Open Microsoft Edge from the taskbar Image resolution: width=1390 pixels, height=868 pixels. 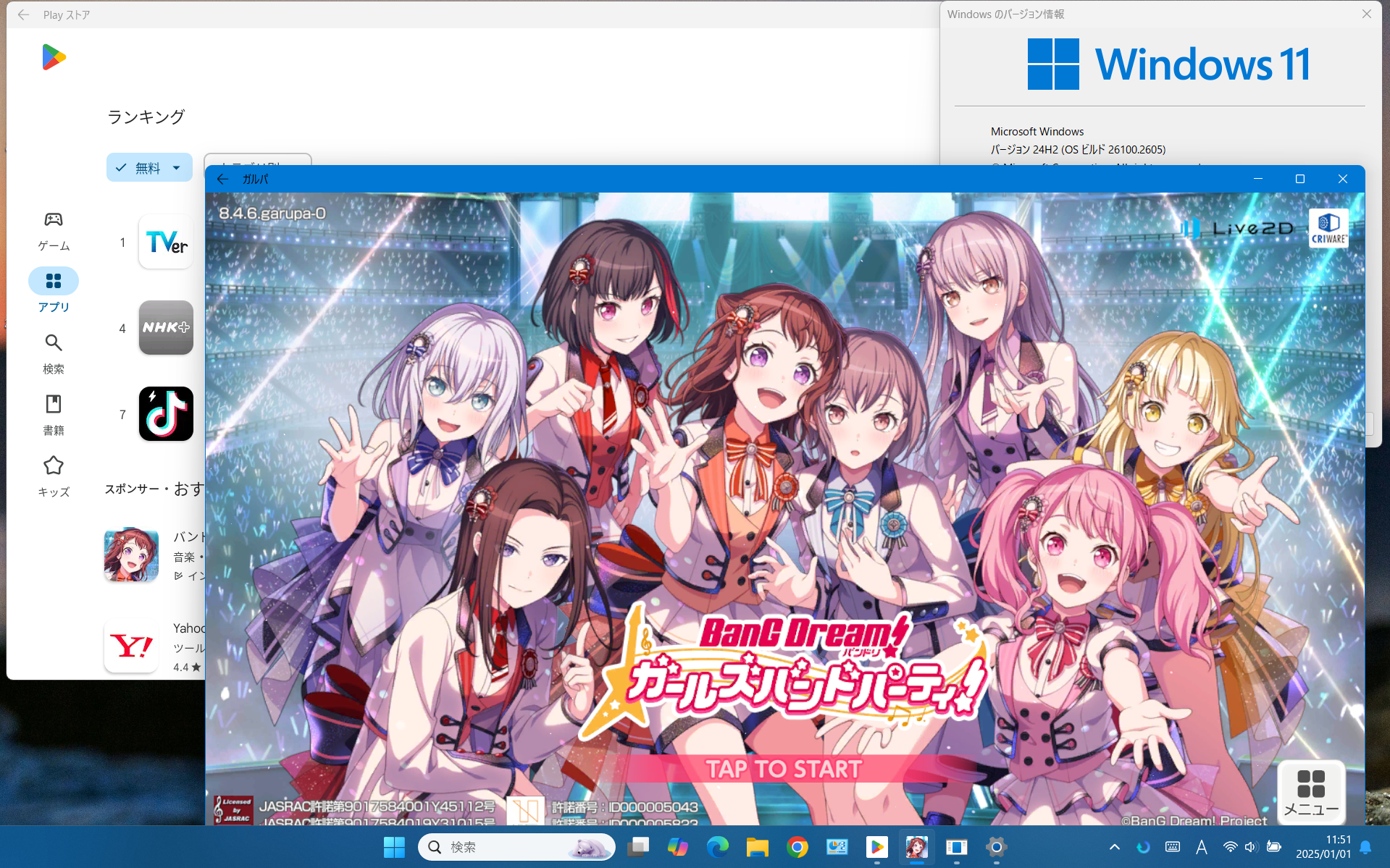click(x=718, y=847)
